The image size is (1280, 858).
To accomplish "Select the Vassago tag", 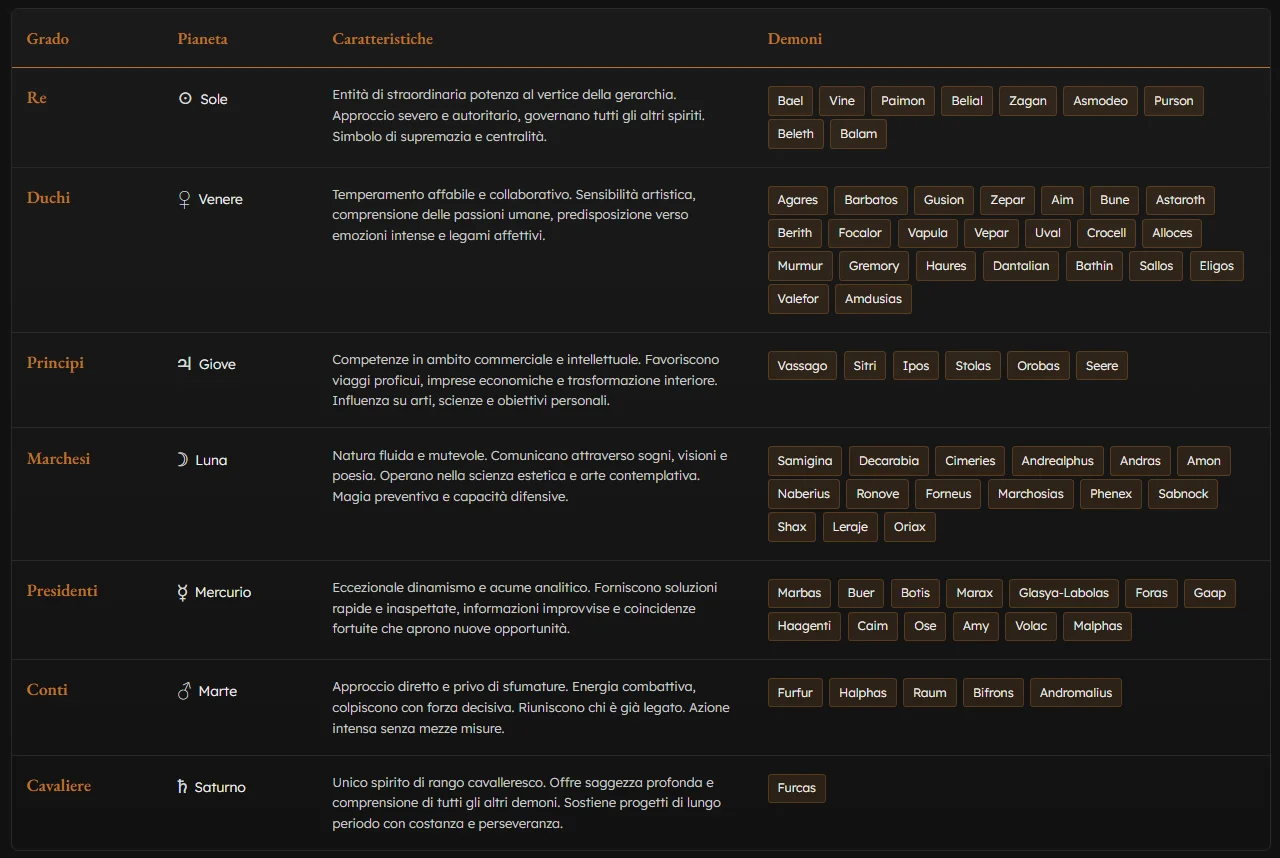I will point(802,366).
